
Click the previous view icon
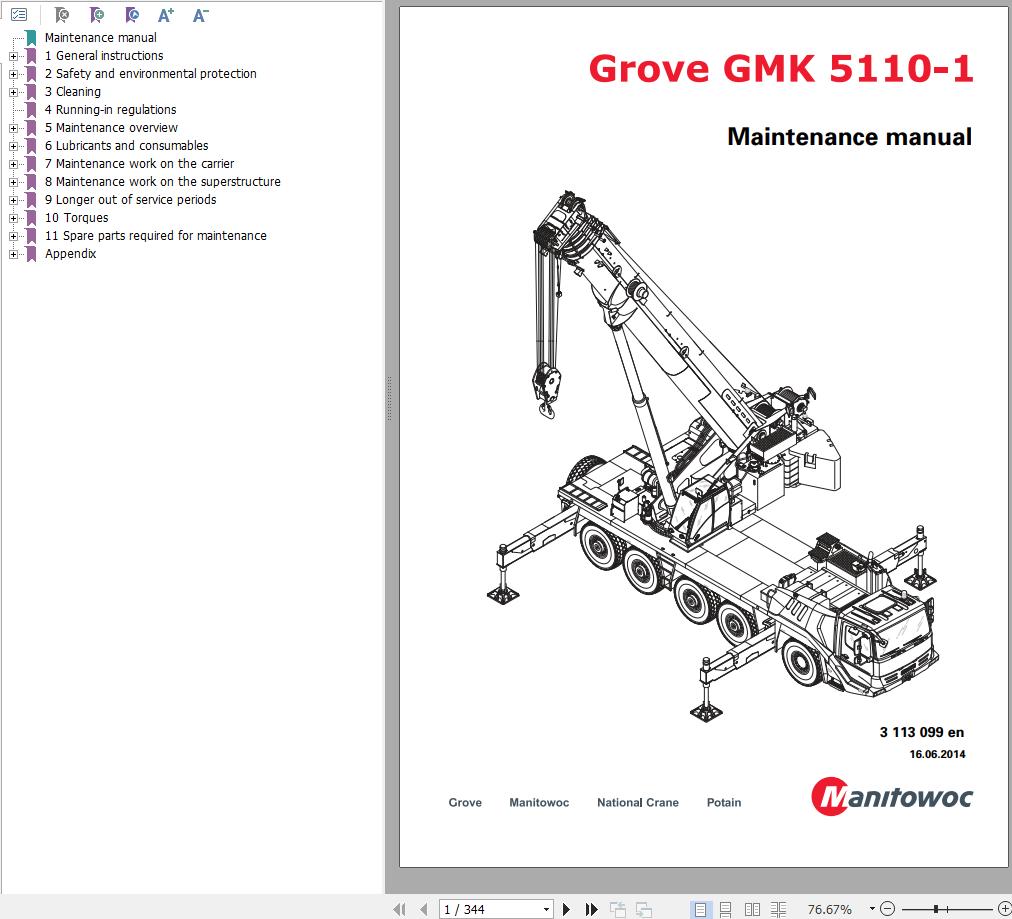[618, 909]
